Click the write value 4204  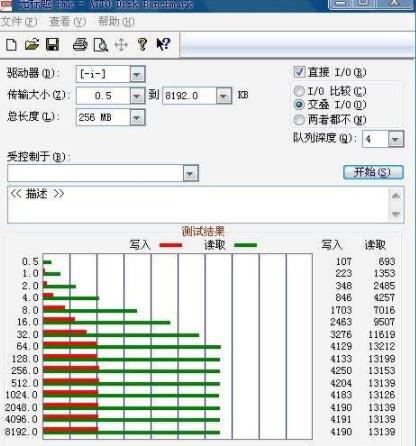[341, 383]
